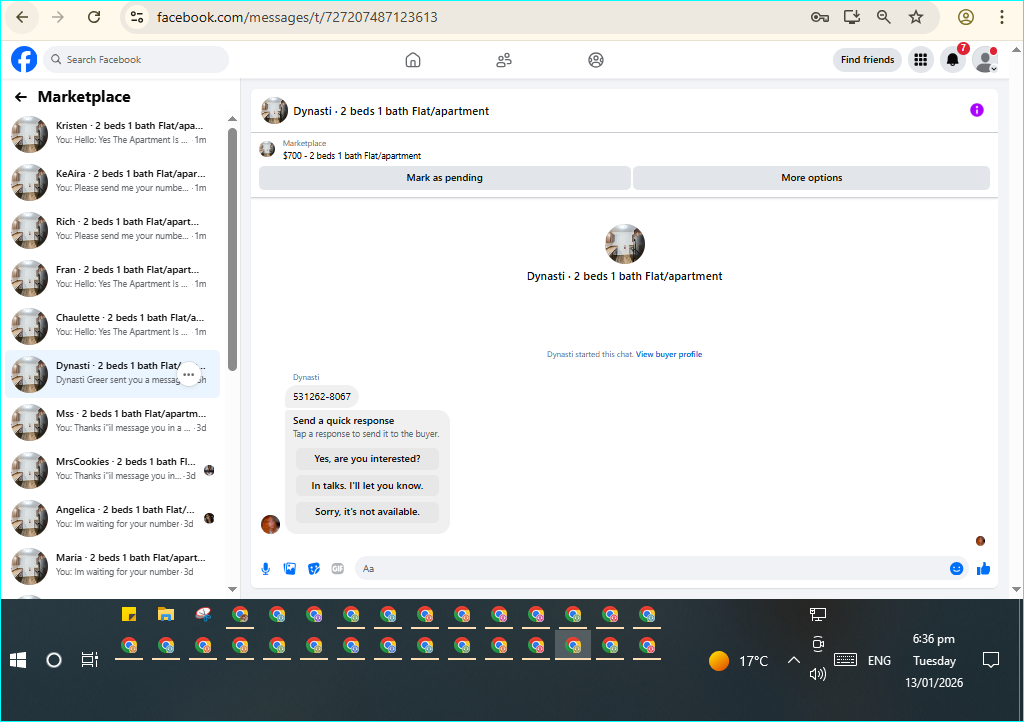The image size is (1024, 722).
Task: Open volume speaker icon in tray
Action: point(818,674)
